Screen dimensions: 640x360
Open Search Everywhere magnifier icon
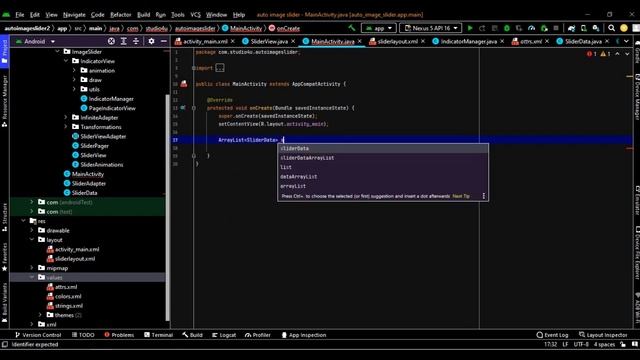click(611, 28)
